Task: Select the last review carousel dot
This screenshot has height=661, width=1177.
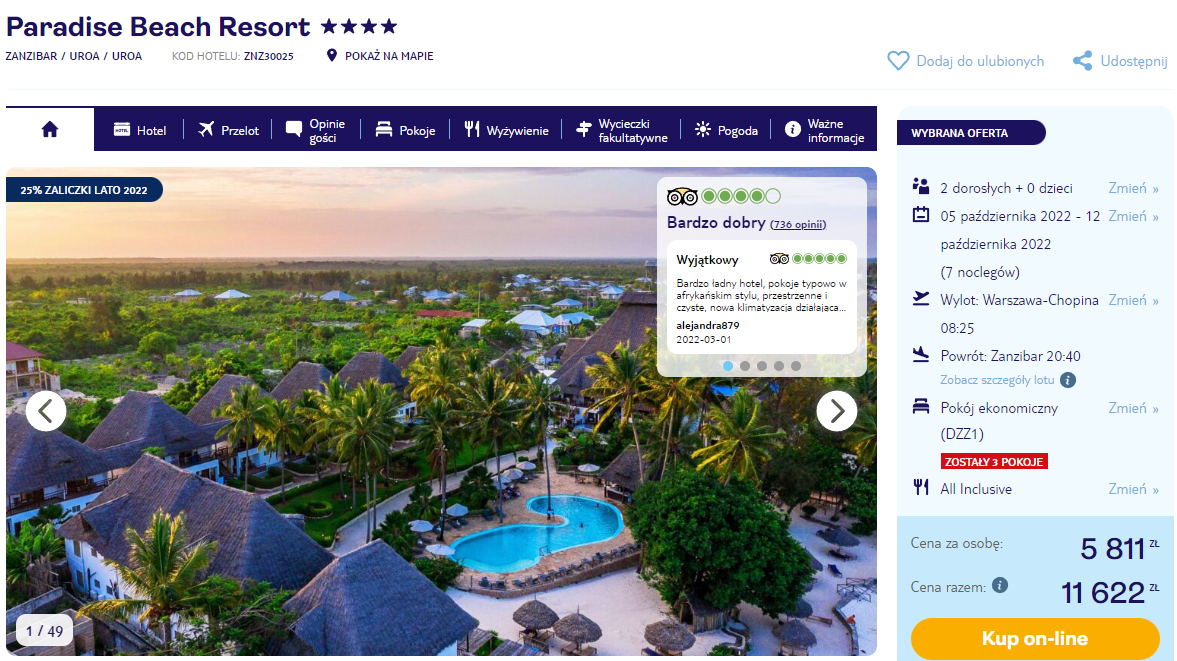Action: click(796, 366)
